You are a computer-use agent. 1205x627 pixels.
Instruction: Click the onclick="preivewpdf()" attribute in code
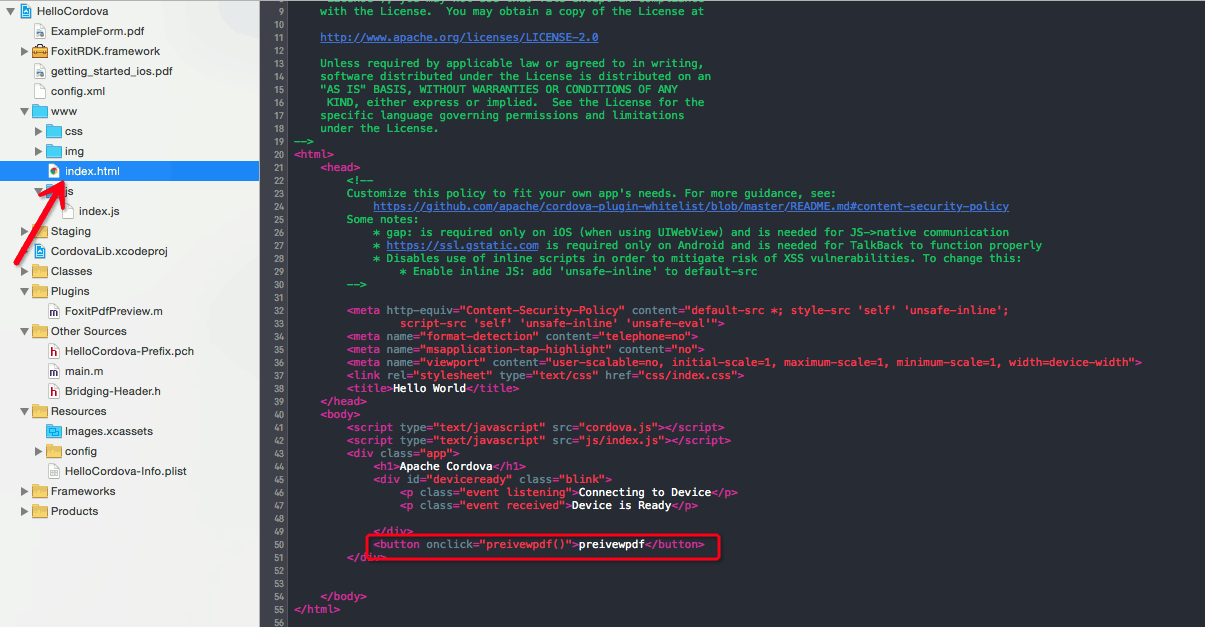499,544
